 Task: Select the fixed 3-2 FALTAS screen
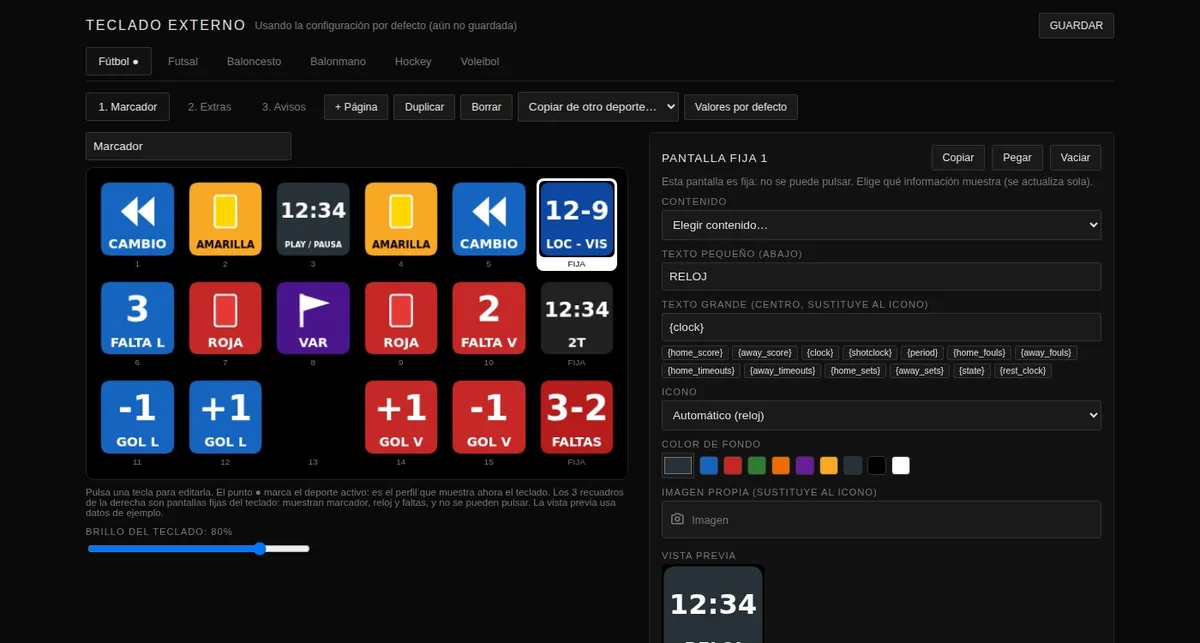pyautogui.click(x=577, y=417)
